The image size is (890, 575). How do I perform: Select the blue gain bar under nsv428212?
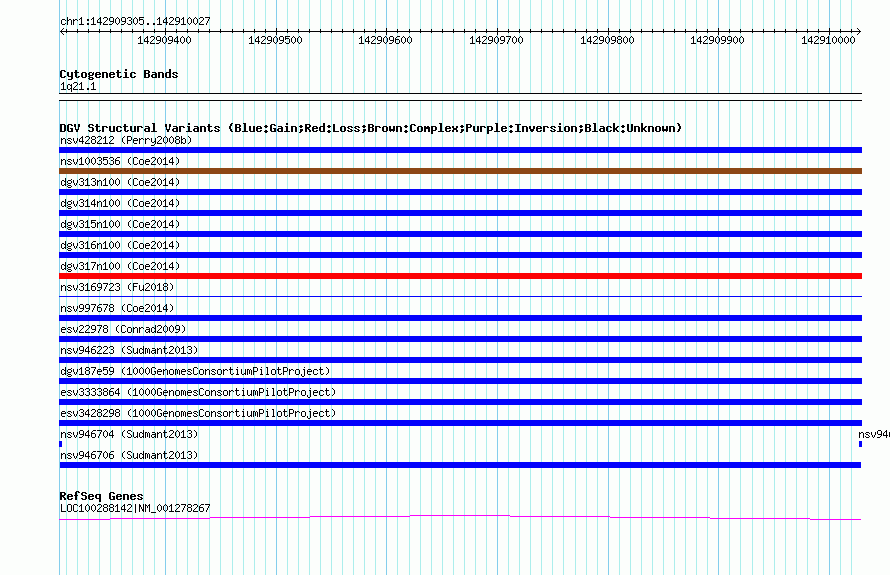(x=460, y=150)
